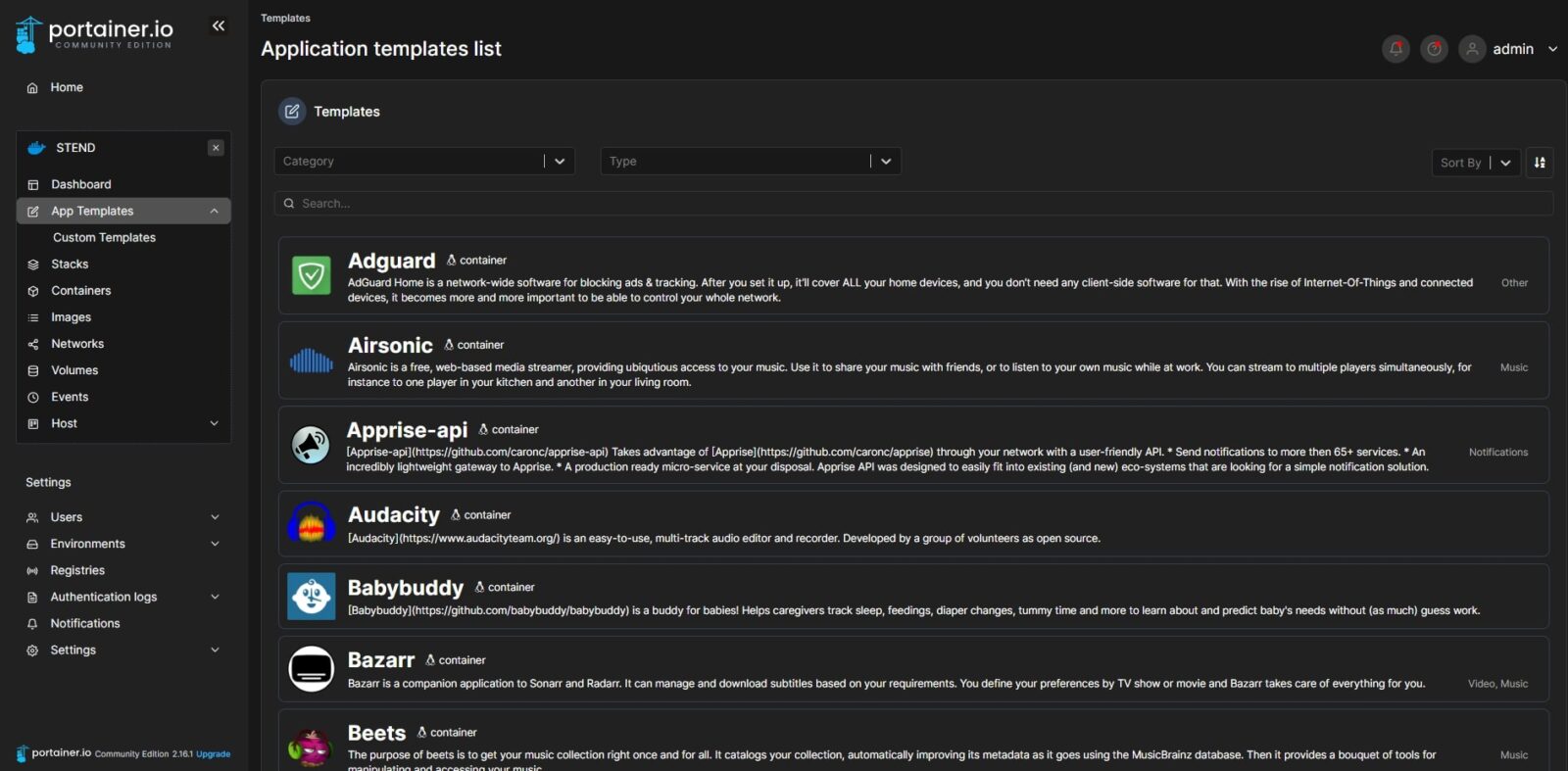Click the Other category label on Adguard
1568x771 pixels.
1514,283
